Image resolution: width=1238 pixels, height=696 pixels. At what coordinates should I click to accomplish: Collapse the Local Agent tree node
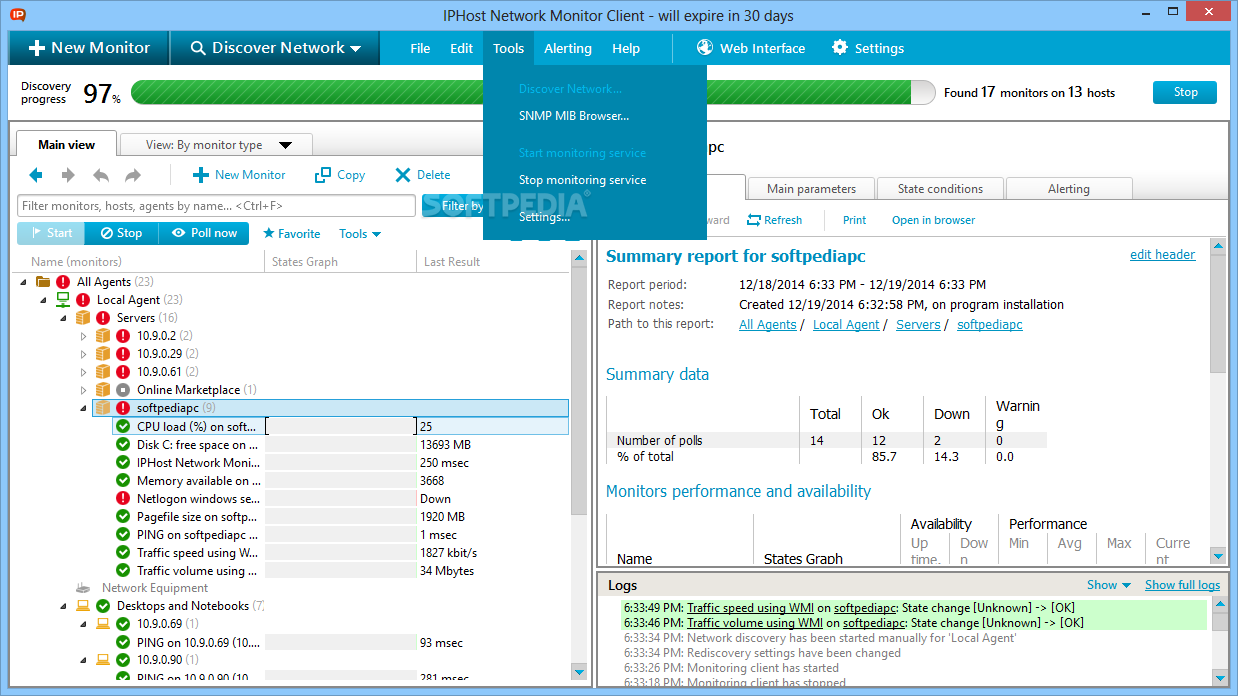(x=43, y=300)
